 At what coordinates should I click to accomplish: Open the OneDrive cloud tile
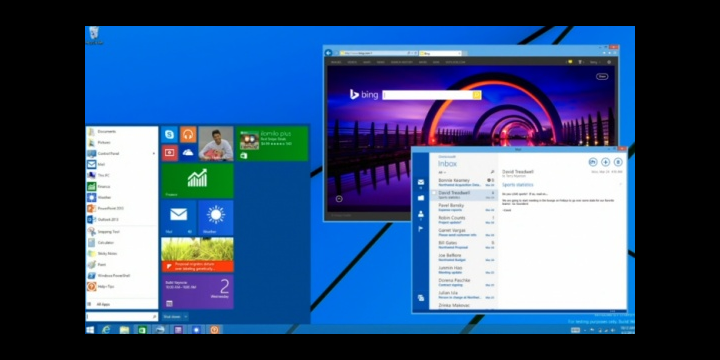pos(188,153)
